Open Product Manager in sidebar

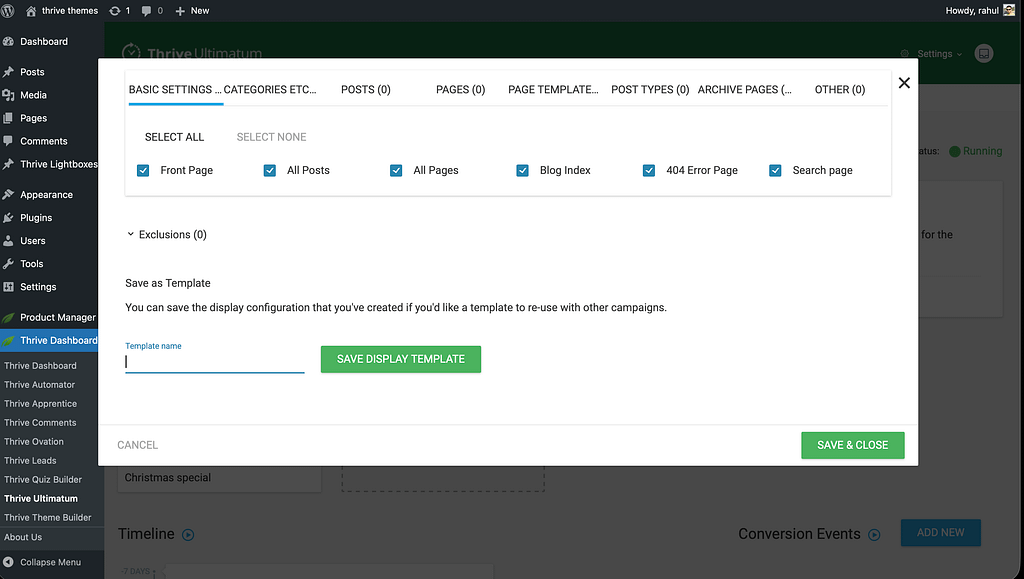(x=57, y=317)
